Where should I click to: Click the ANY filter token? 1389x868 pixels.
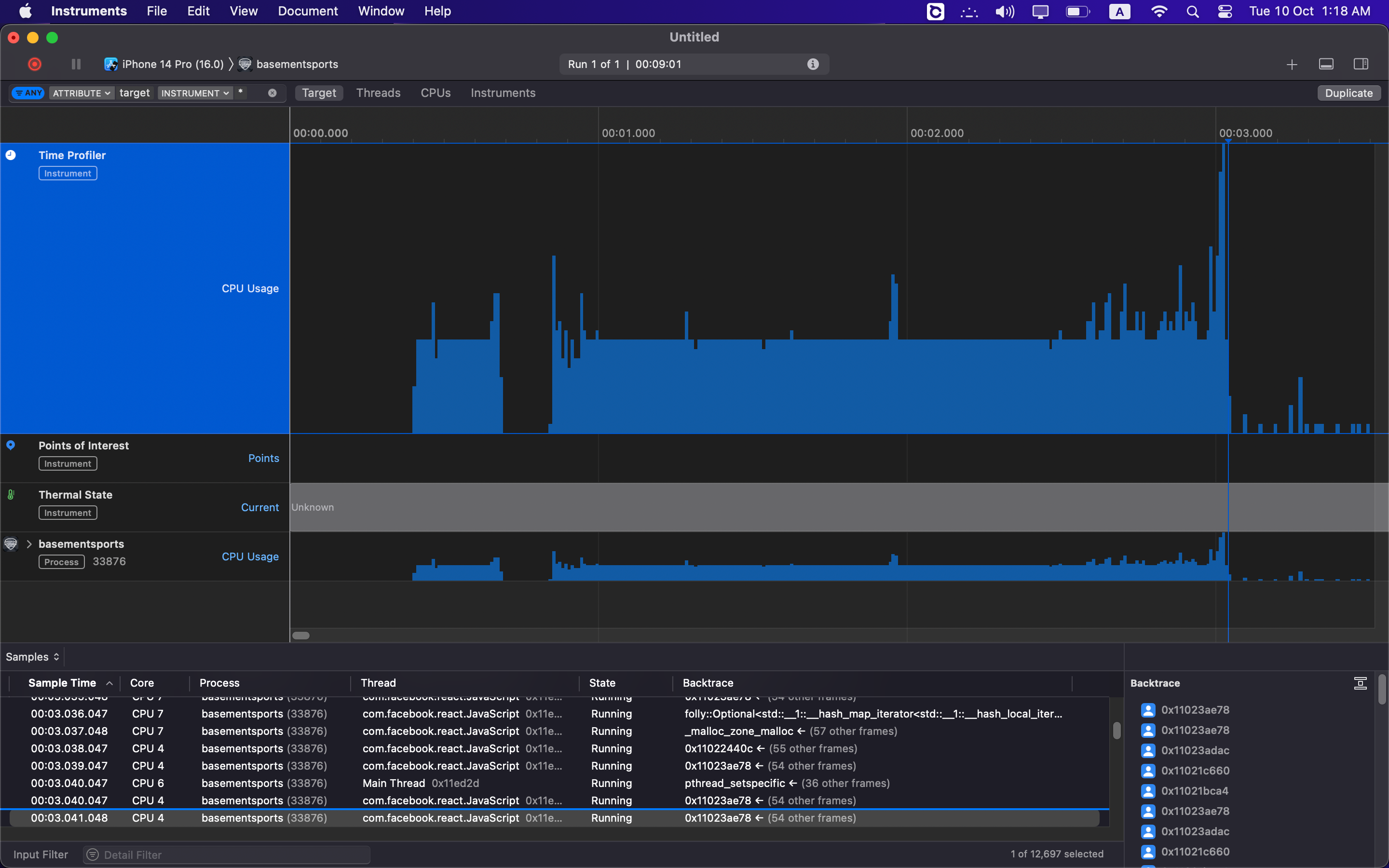point(28,93)
